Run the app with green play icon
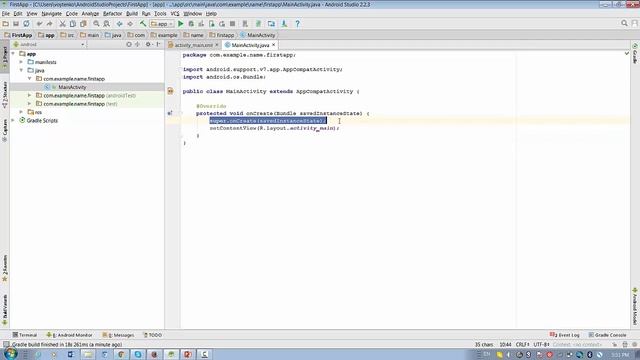Image resolution: width=640 pixels, height=360 pixels. pos(180,24)
